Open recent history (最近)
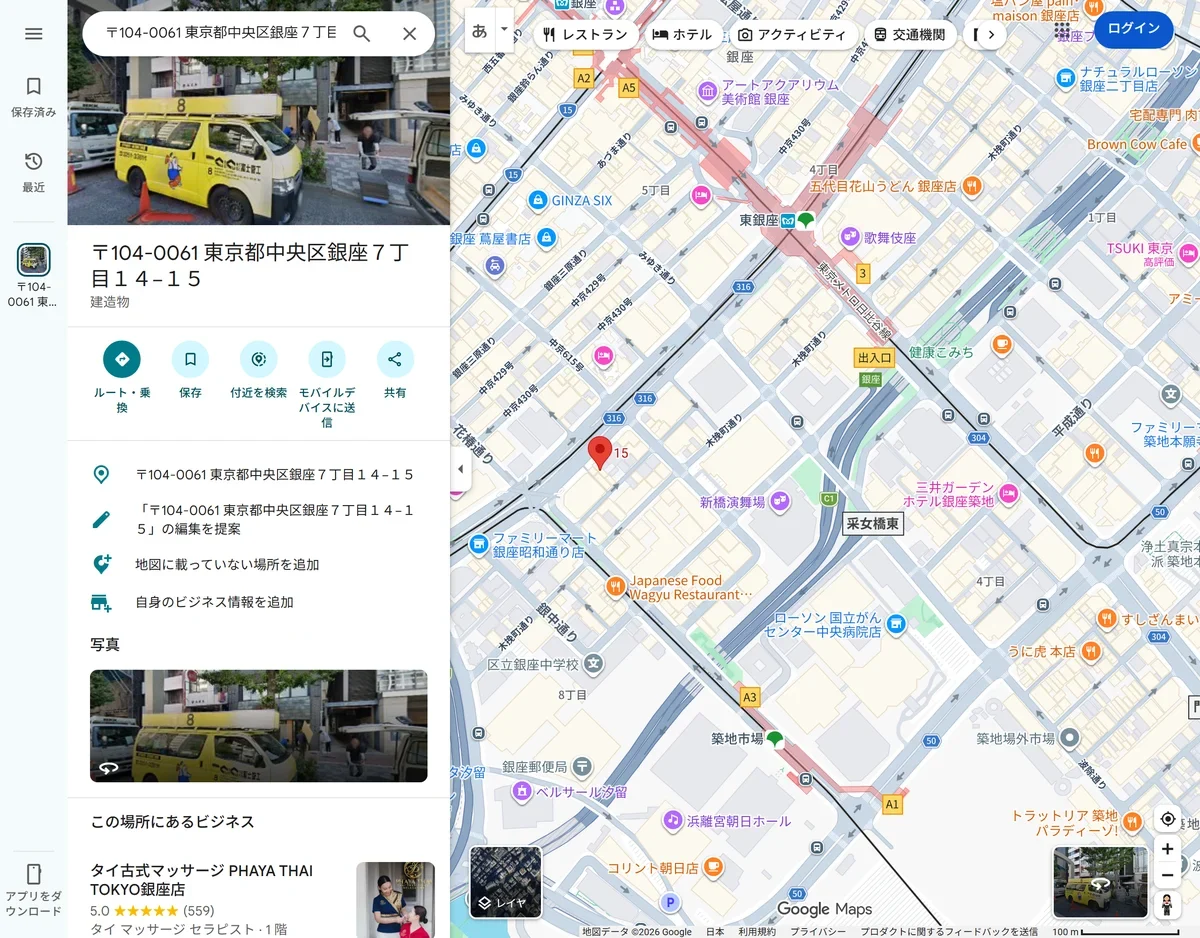The image size is (1200, 938). (34, 172)
